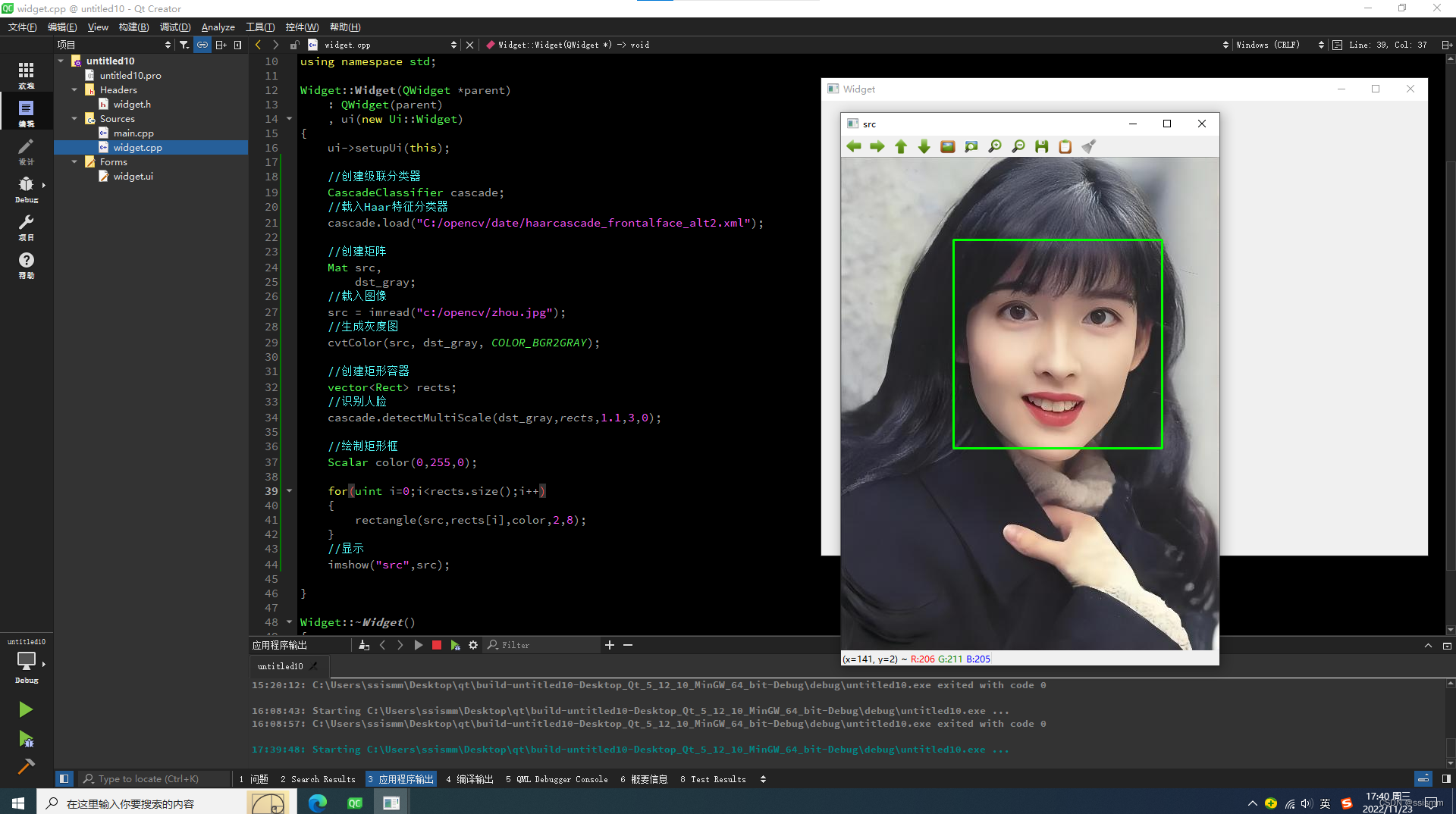1456x814 pixels.
Task: Split the projects panel
Action: coord(221,45)
